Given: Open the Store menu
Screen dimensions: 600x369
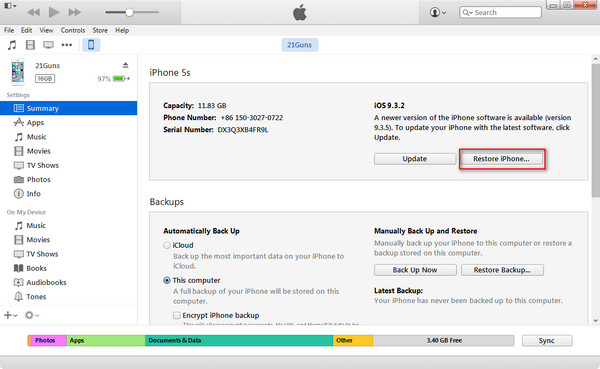Looking at the screenshot, I should click(100, 30).
